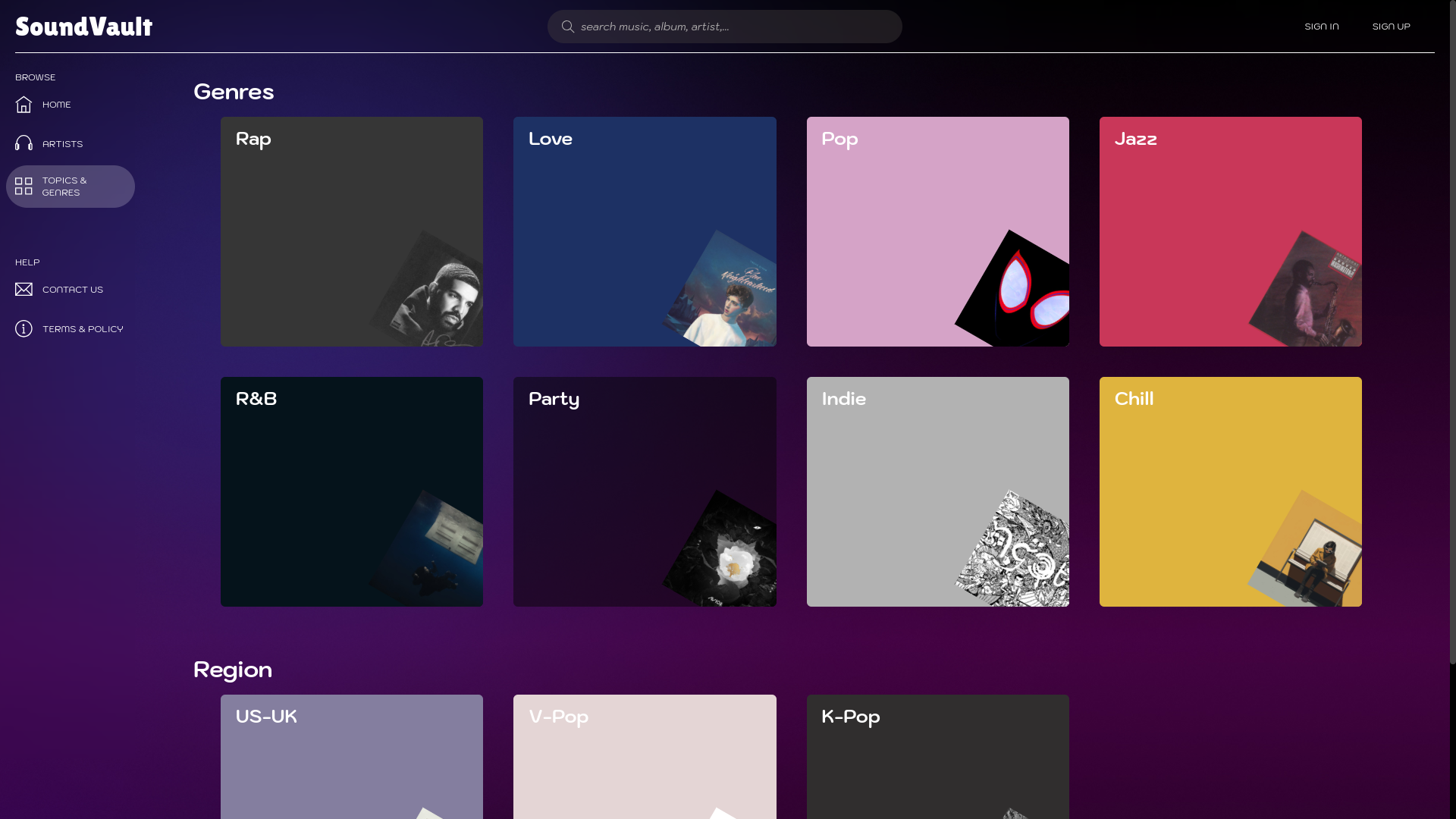Click the Topics & Genres grid icon
1456x819 pixels.
(x=24, y=187)
